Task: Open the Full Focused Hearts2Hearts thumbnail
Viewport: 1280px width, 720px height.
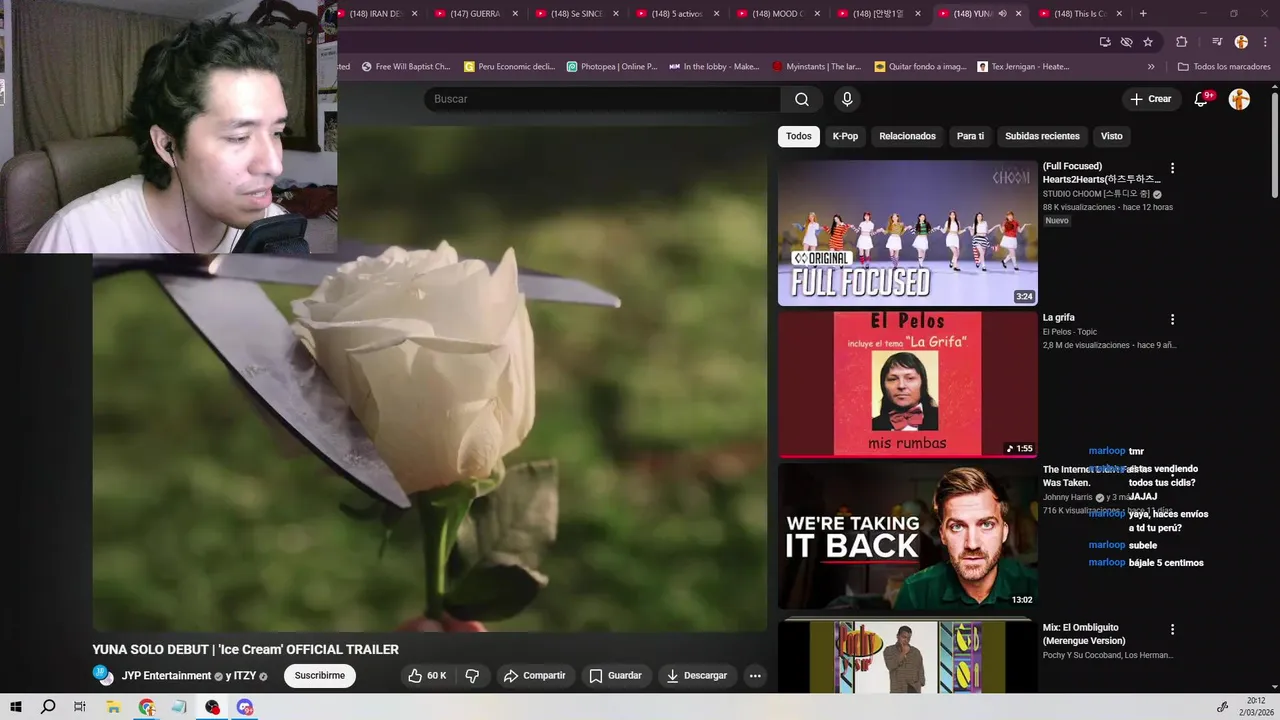Action: pos(908,233)
